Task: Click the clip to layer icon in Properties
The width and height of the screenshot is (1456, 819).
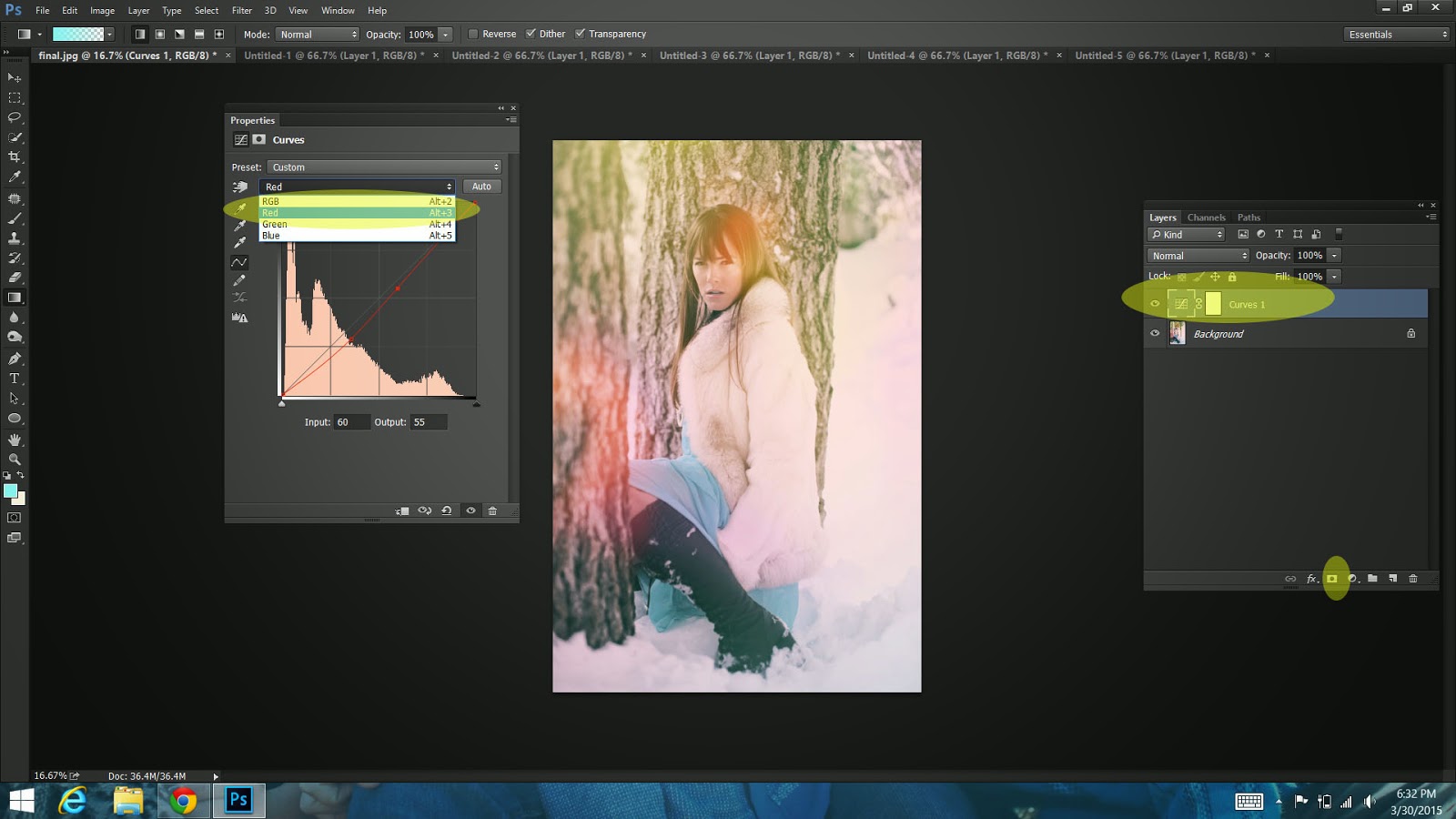Action: 402,511
